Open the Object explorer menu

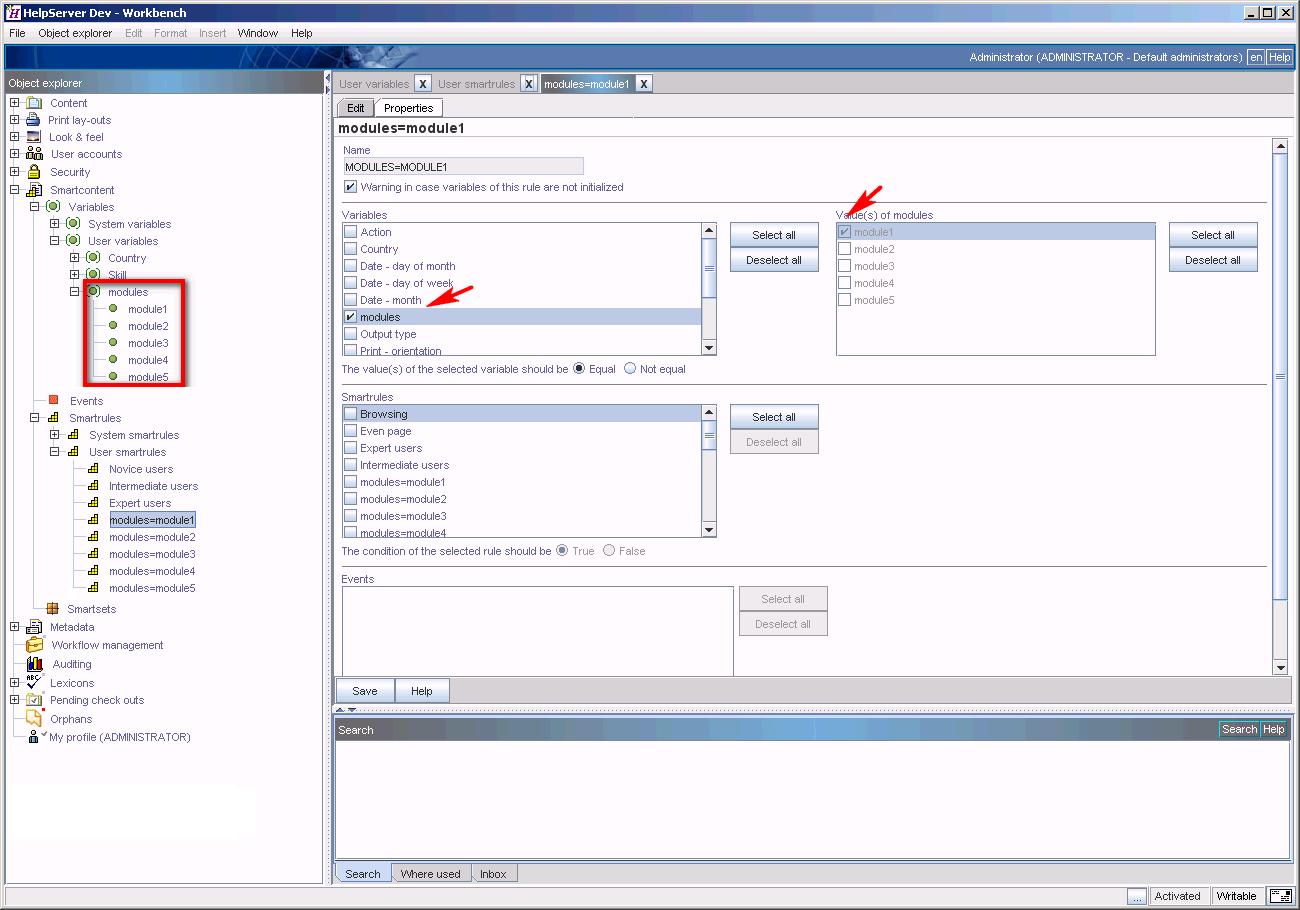click(x=75, y=33)
